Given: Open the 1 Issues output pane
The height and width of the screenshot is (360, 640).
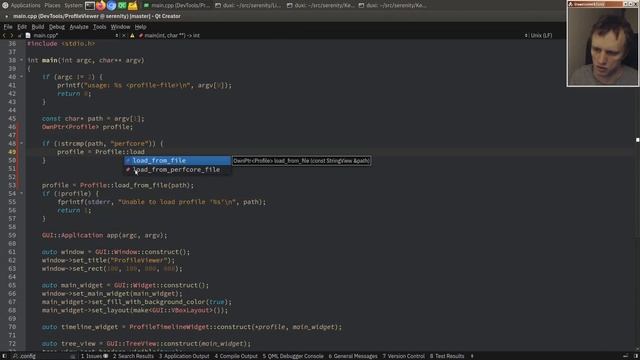Looking at the screenshot, I should coord(94,356).
